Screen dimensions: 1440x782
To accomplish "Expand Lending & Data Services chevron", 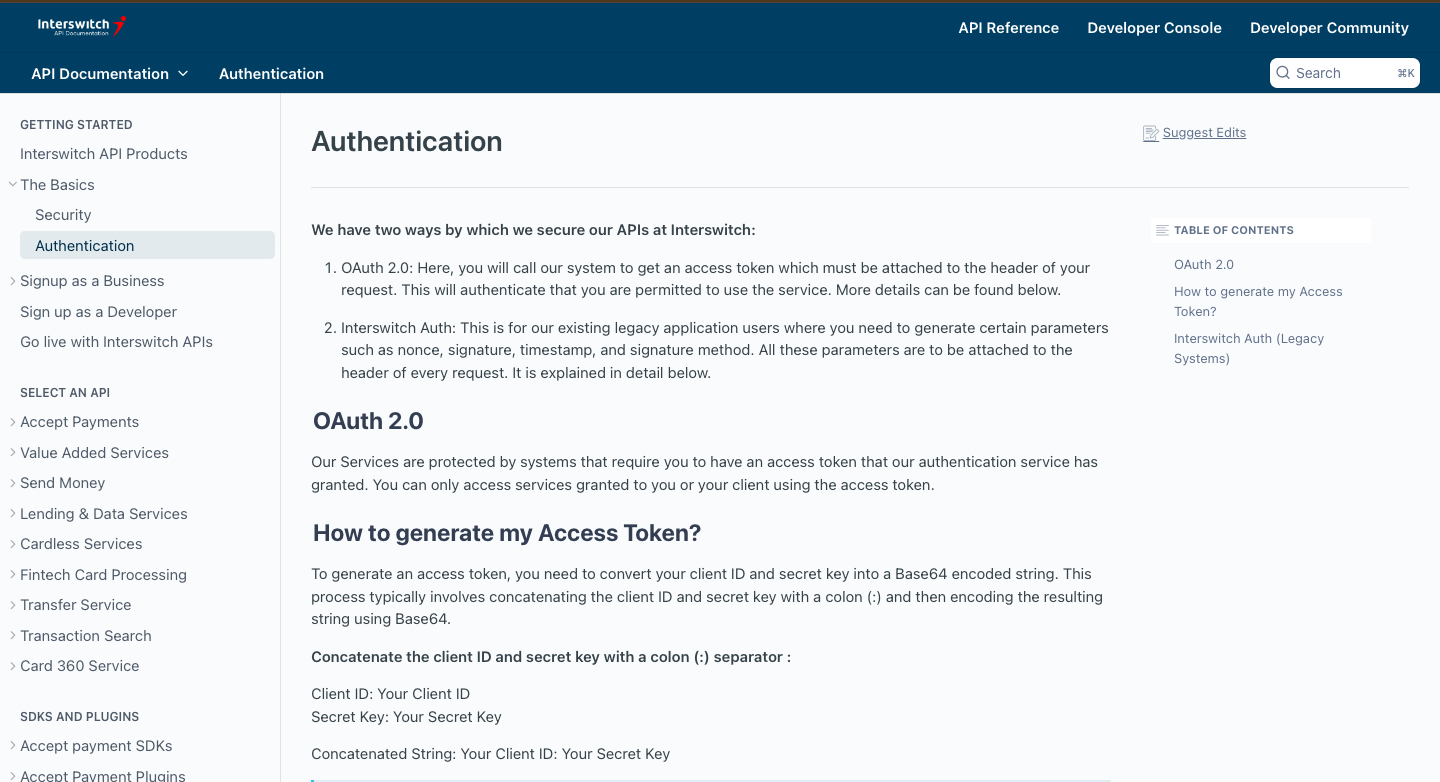I will 12,514.
